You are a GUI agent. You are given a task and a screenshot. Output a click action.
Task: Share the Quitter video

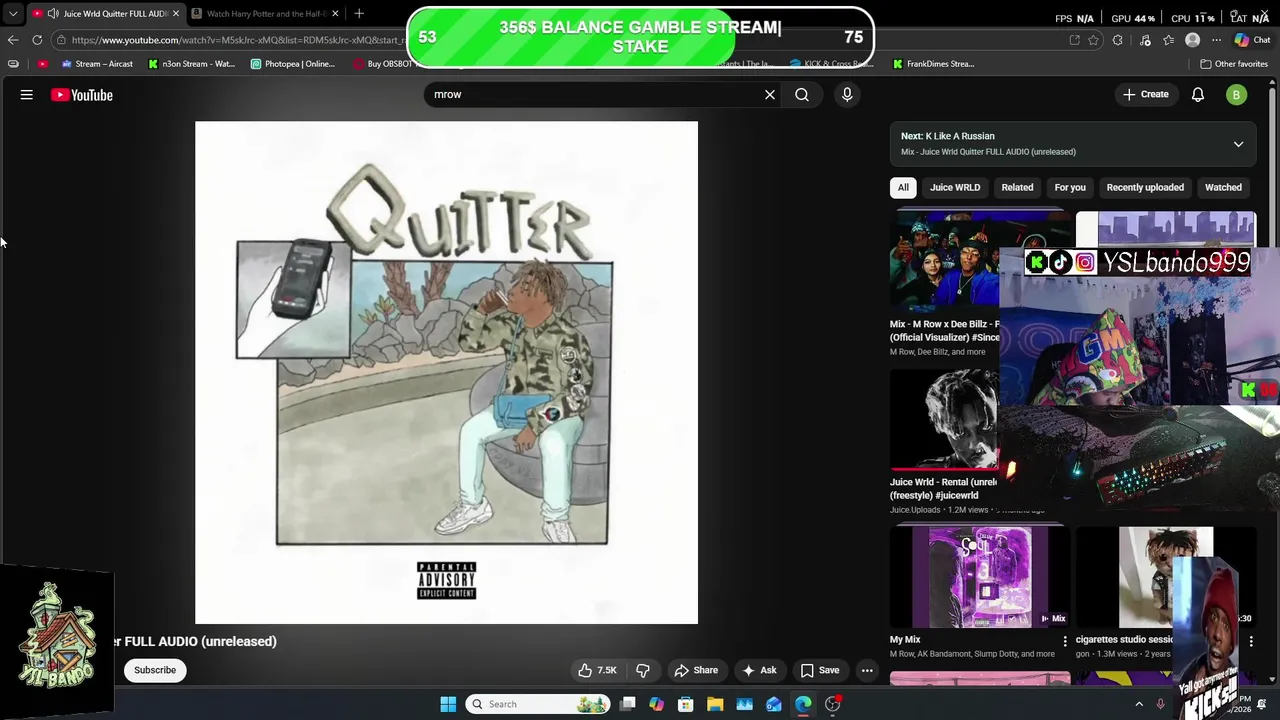pyautogui.click(x=696, y=670)
